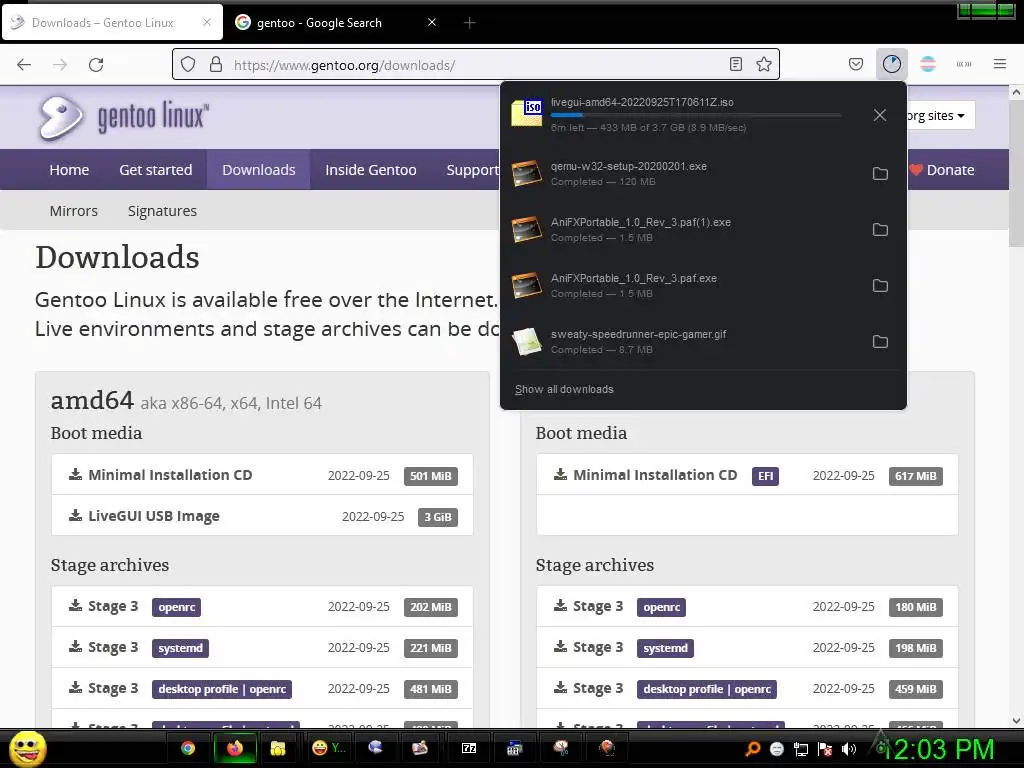
Task: Cancel the livegui-amd64 ISO download
Action: 880,116
